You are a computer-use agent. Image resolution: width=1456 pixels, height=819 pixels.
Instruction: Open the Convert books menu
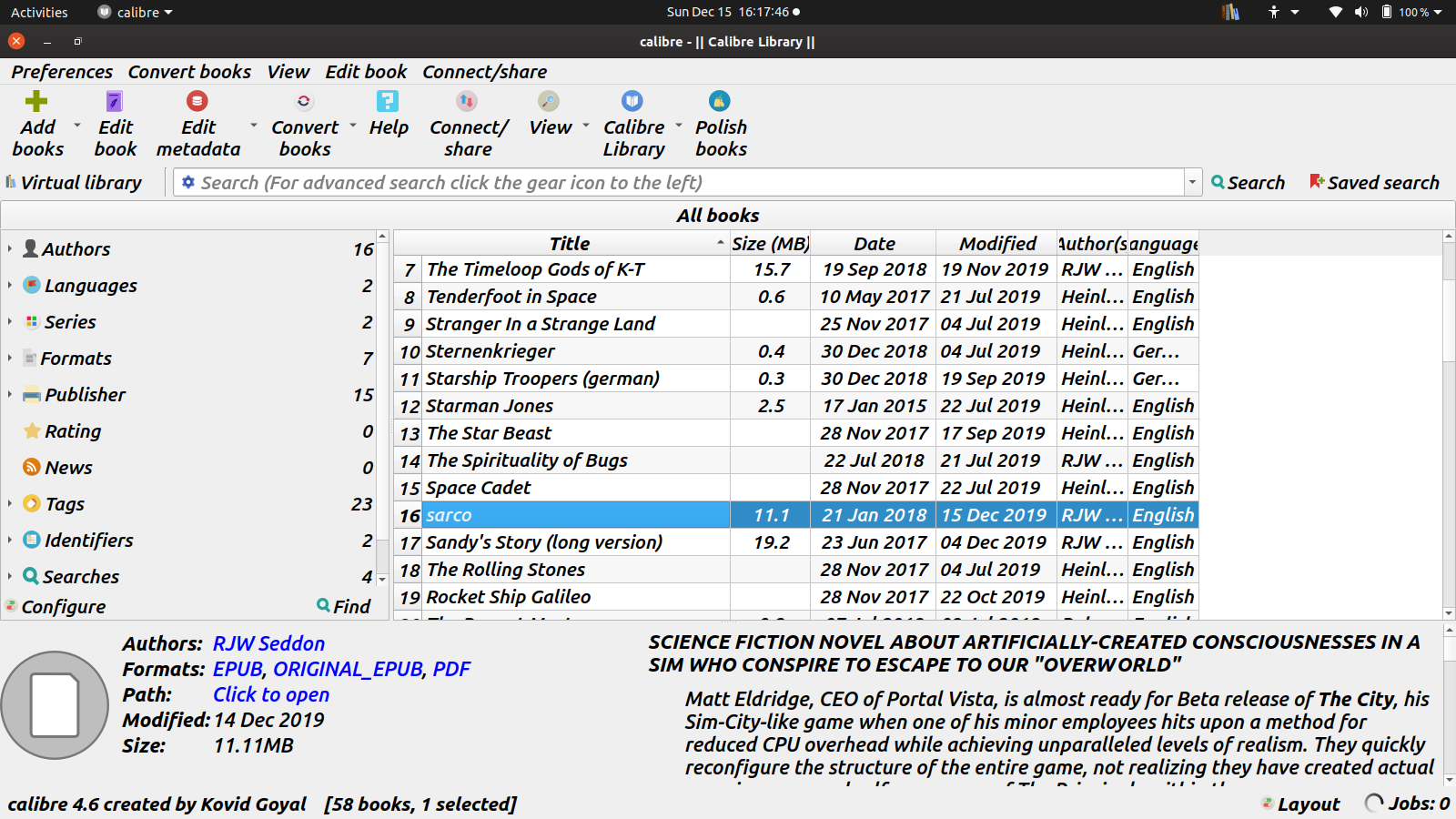click(x=189, y=72)
